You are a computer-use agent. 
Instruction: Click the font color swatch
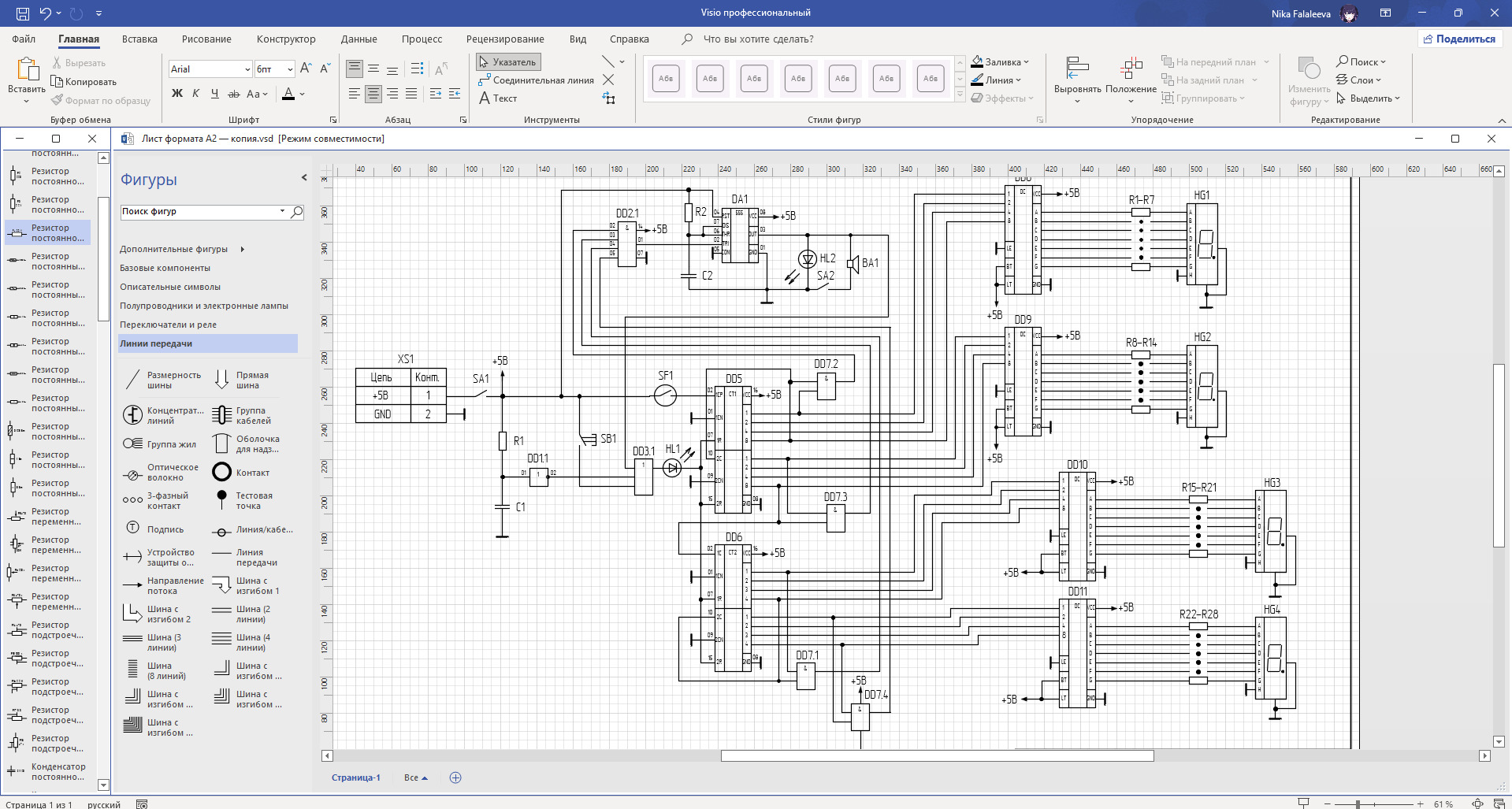(x=288, y=94)
